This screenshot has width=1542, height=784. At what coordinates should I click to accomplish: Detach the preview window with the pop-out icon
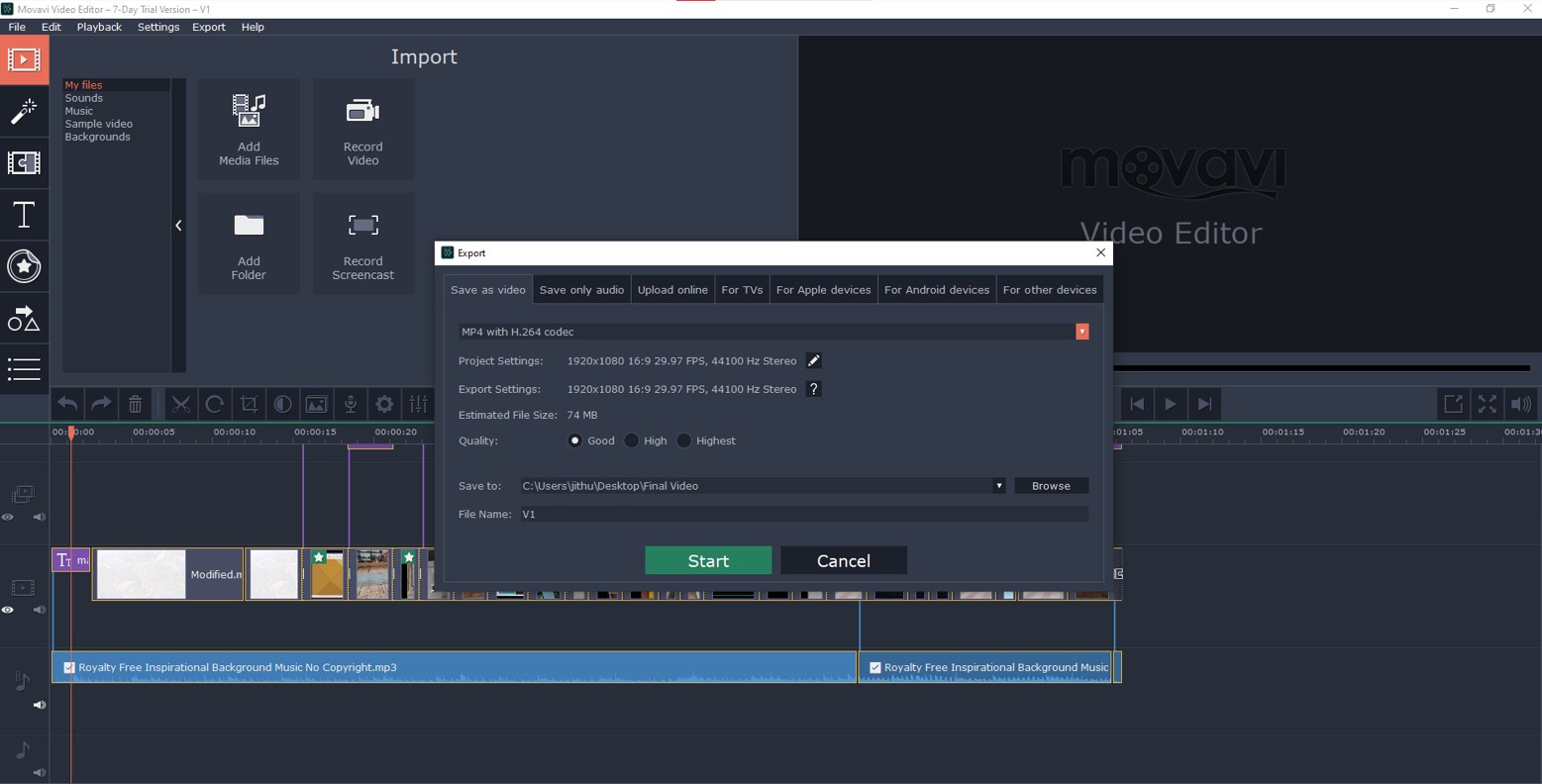[1453, 404]
